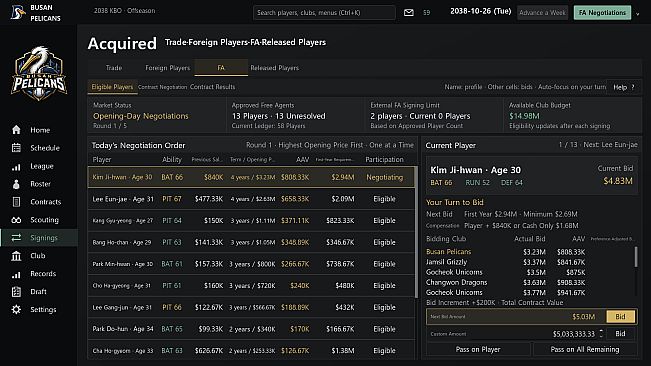
Task: Adjust the Custom Amount stepper arrows
Action: [x=601, y=334]
